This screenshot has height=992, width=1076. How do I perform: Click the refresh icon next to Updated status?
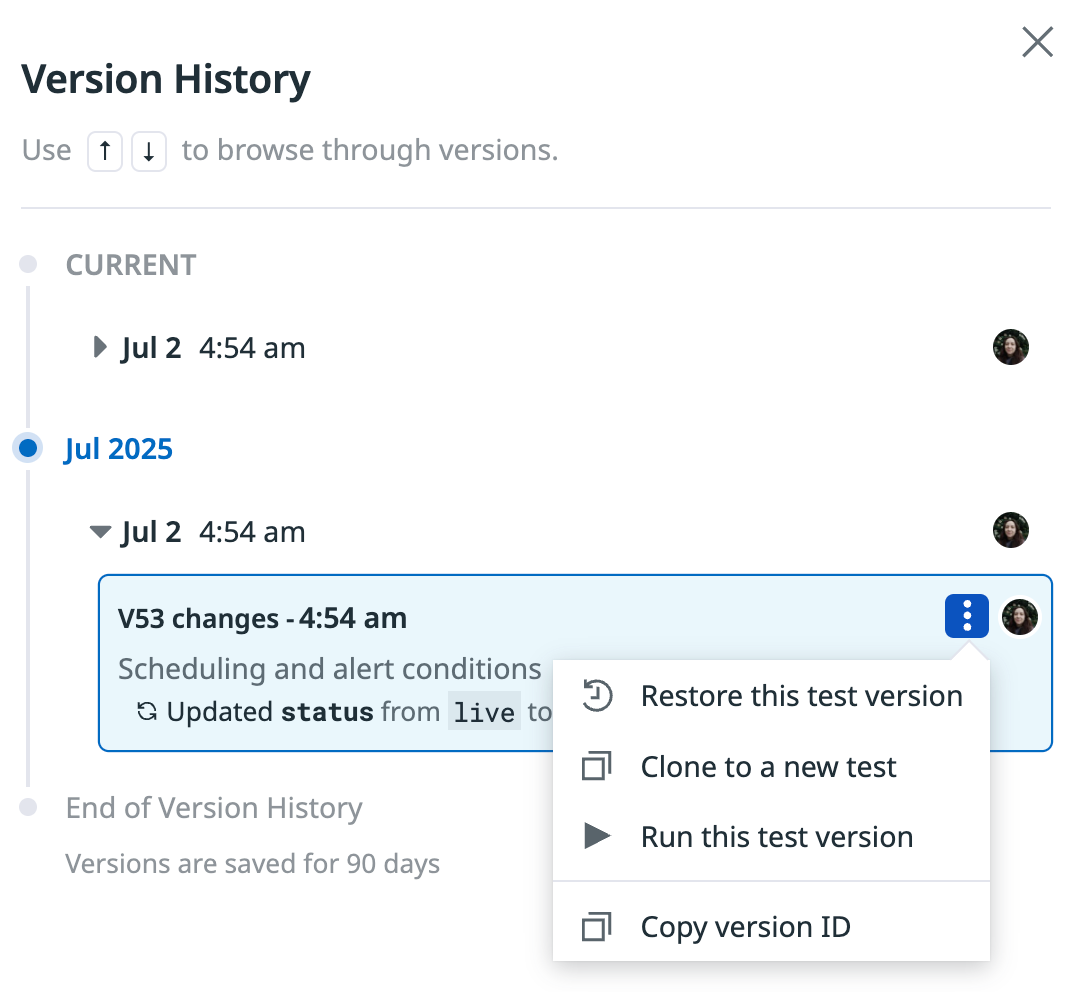[146, 711]
